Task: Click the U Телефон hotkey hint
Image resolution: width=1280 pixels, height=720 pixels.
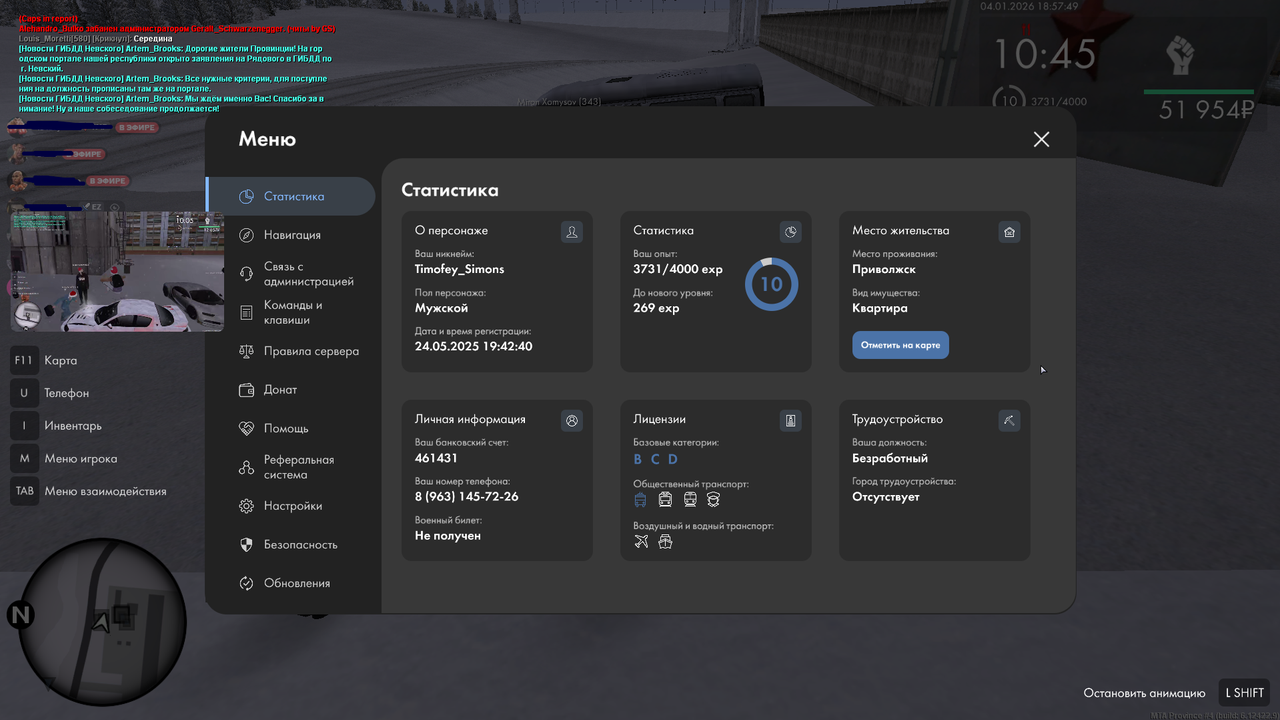Action: [x=50, y=393]
